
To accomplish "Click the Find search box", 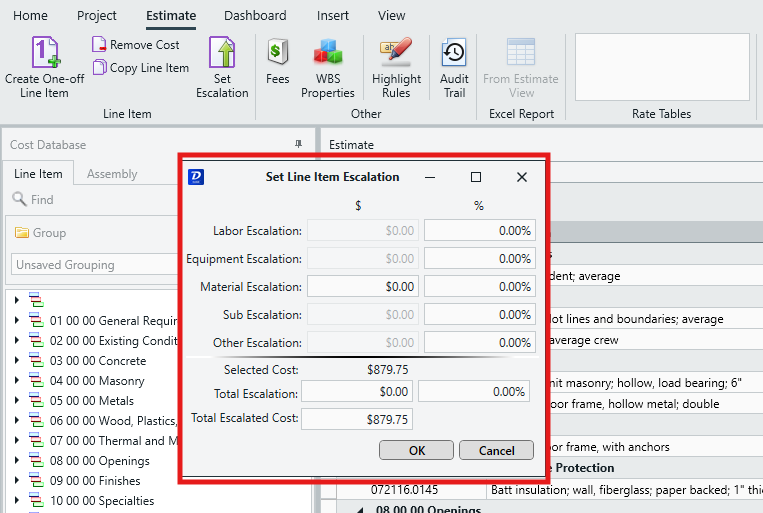I will (x=90, y=200).
